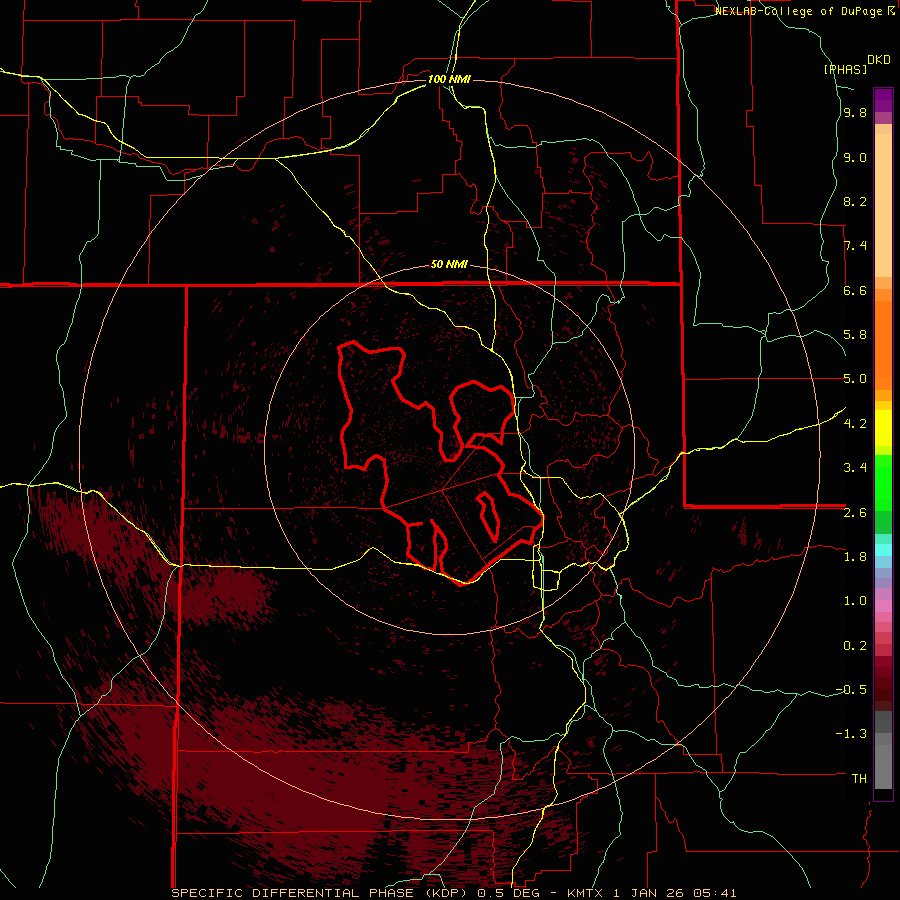Pick the cyan band near 1.8
The width and height of the screenshot is (900, 900).
pyautogui.click(x=883, y=550)
